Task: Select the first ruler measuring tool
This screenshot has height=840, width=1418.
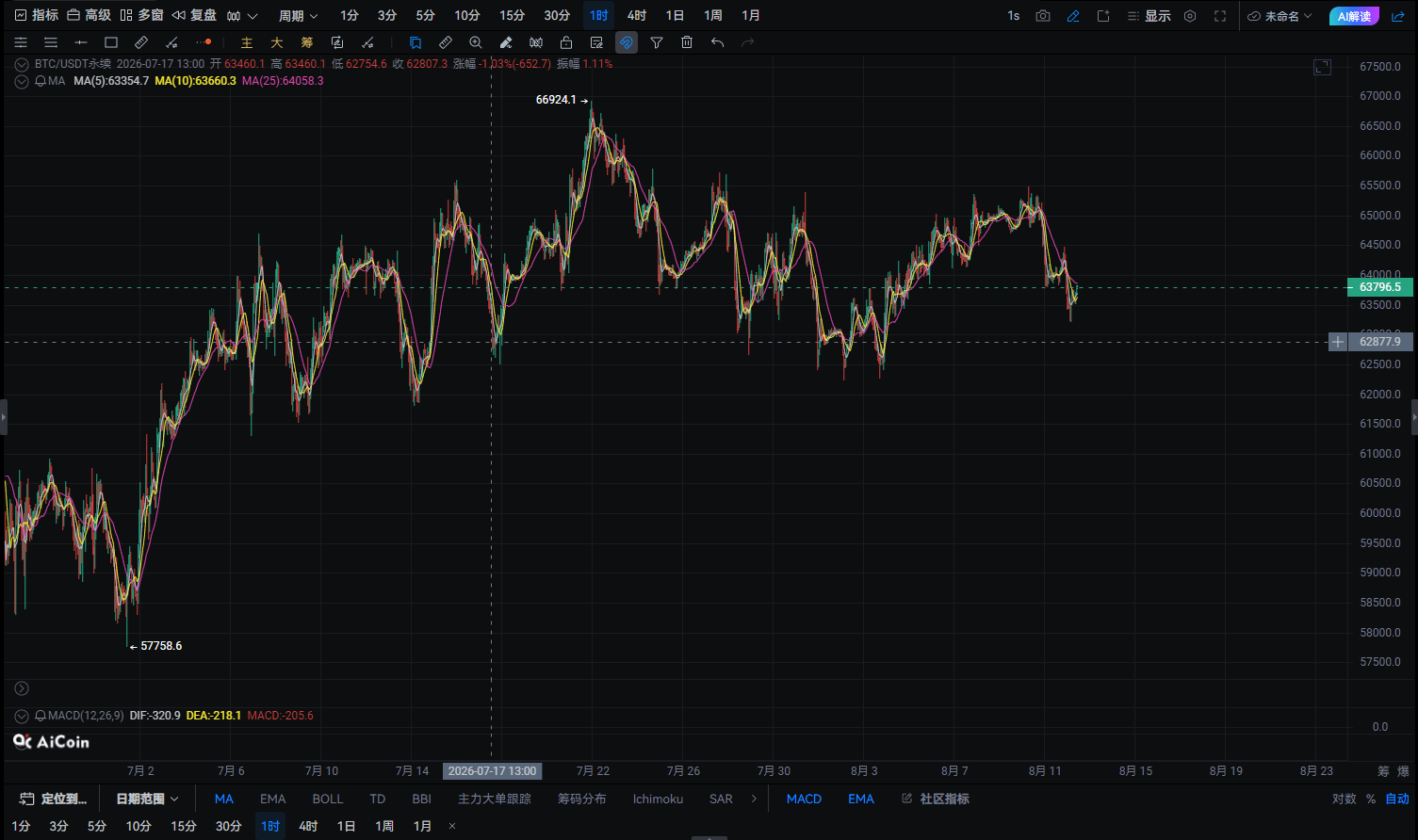Action: [141, 42]
